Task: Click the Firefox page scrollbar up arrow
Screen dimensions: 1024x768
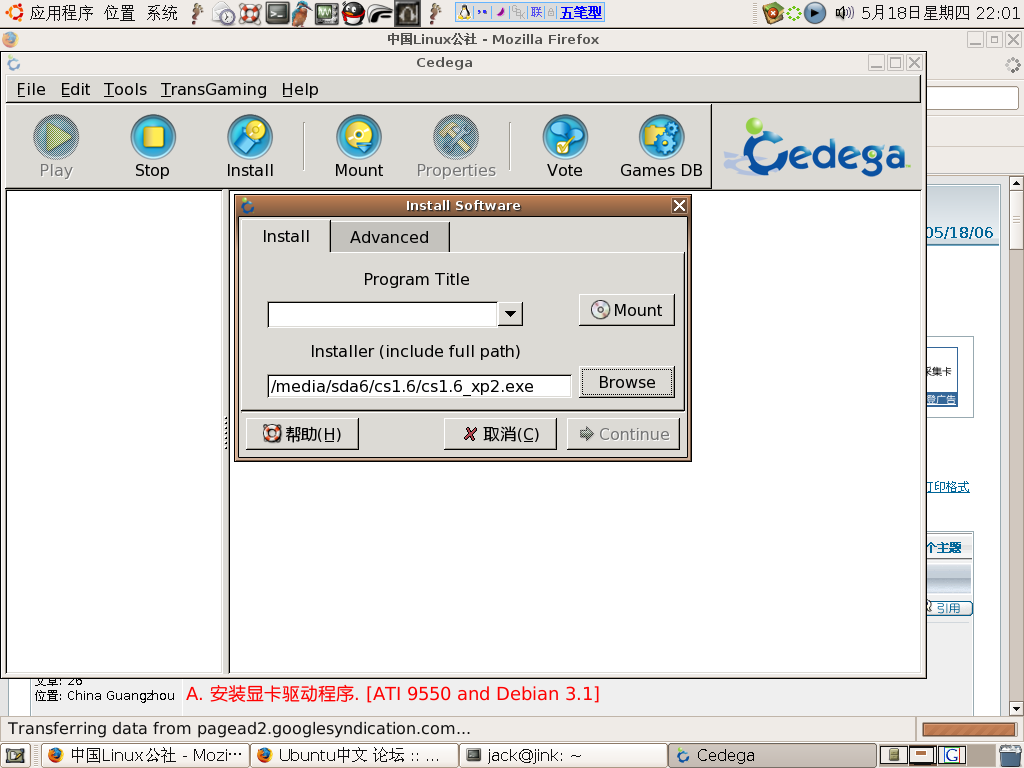Action: click(x=1016, y=183)
